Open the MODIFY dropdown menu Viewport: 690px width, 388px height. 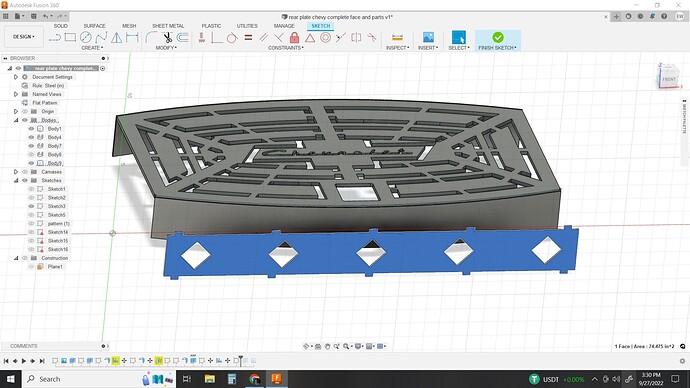(x=166, y=48)
